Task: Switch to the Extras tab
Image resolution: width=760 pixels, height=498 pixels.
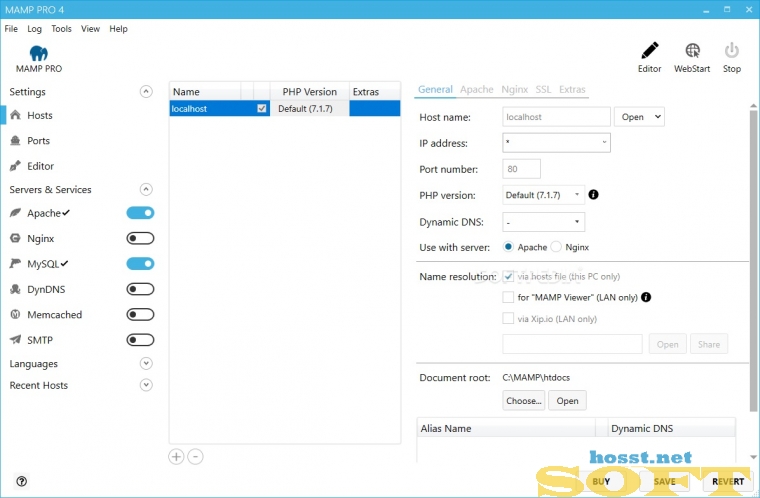Action: tap(572, 89)
